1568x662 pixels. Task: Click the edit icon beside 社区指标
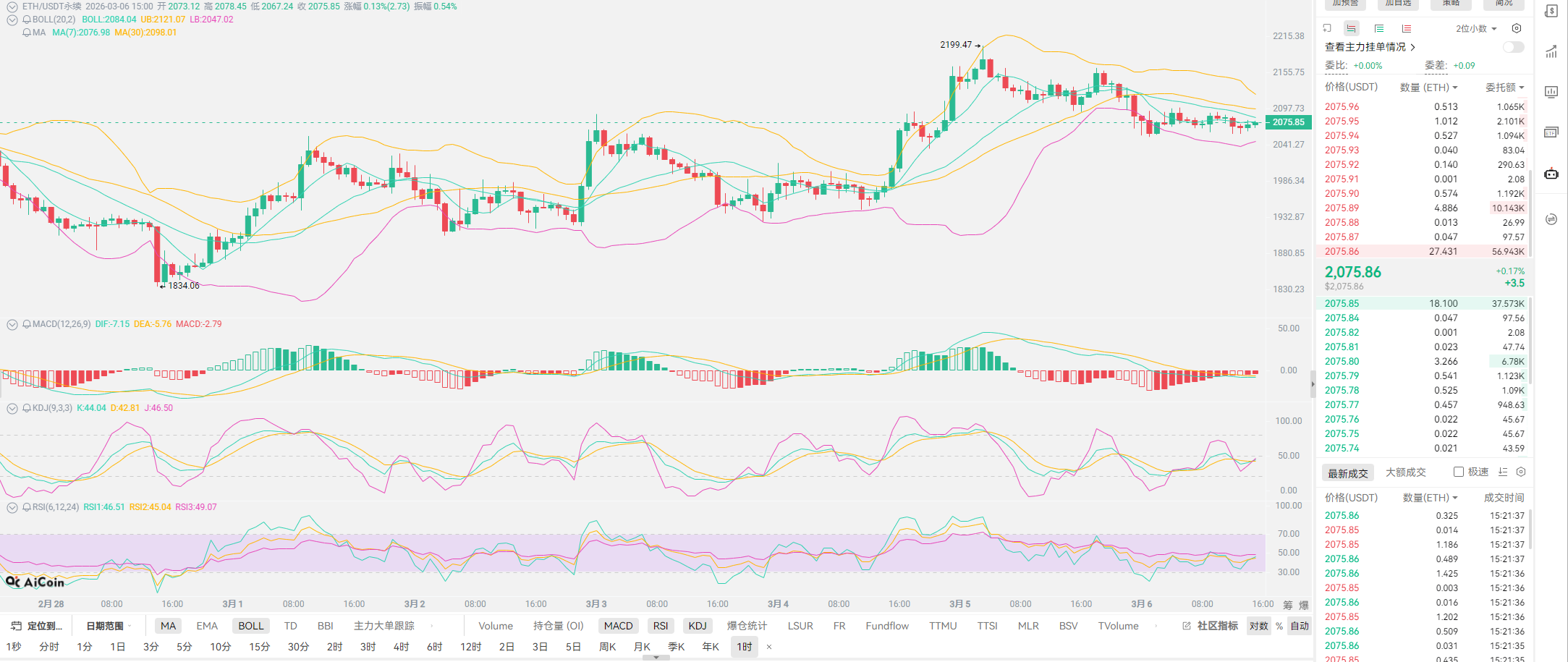tap(1186, 626)
